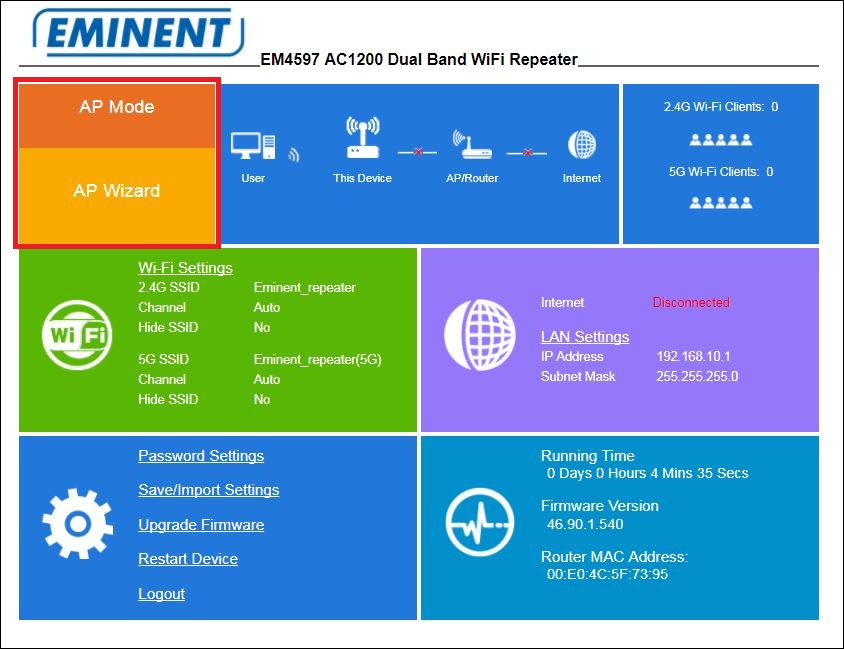Image resolution: width=844 pixels, height=649 pixels.
Task: Click the Firmware Version label
Action: pos(600,506)
